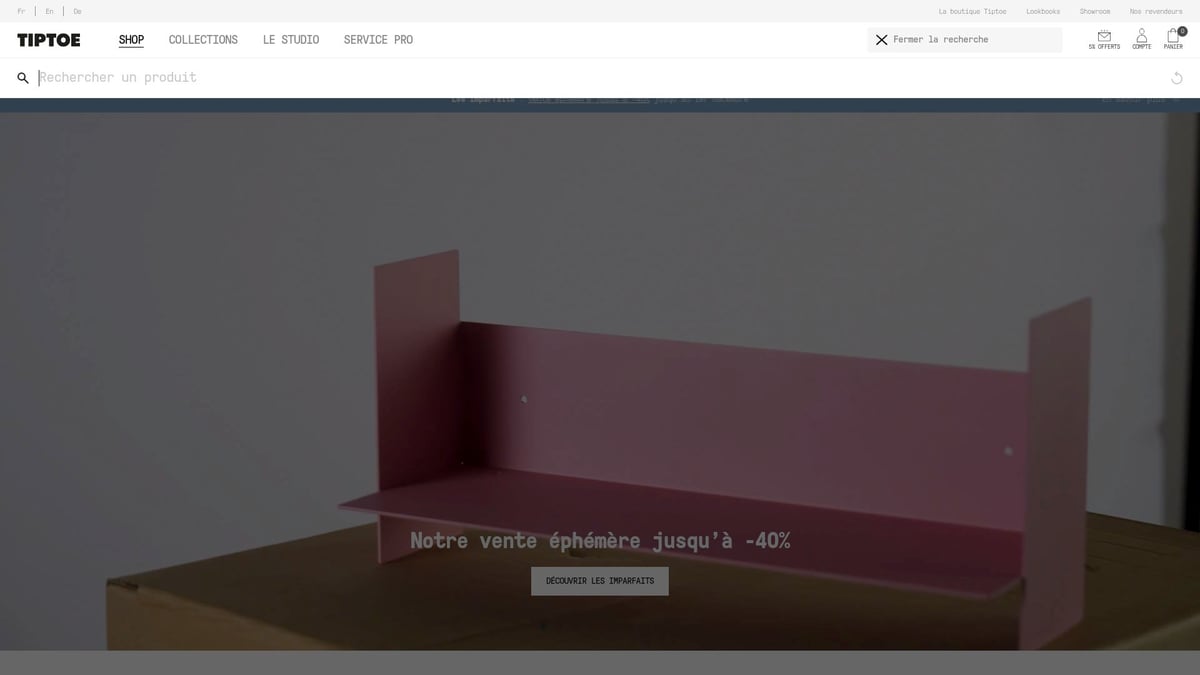Open the Collections menu
The width and height of the screenshot is (1200, 675).
click(x=203, y=40)
